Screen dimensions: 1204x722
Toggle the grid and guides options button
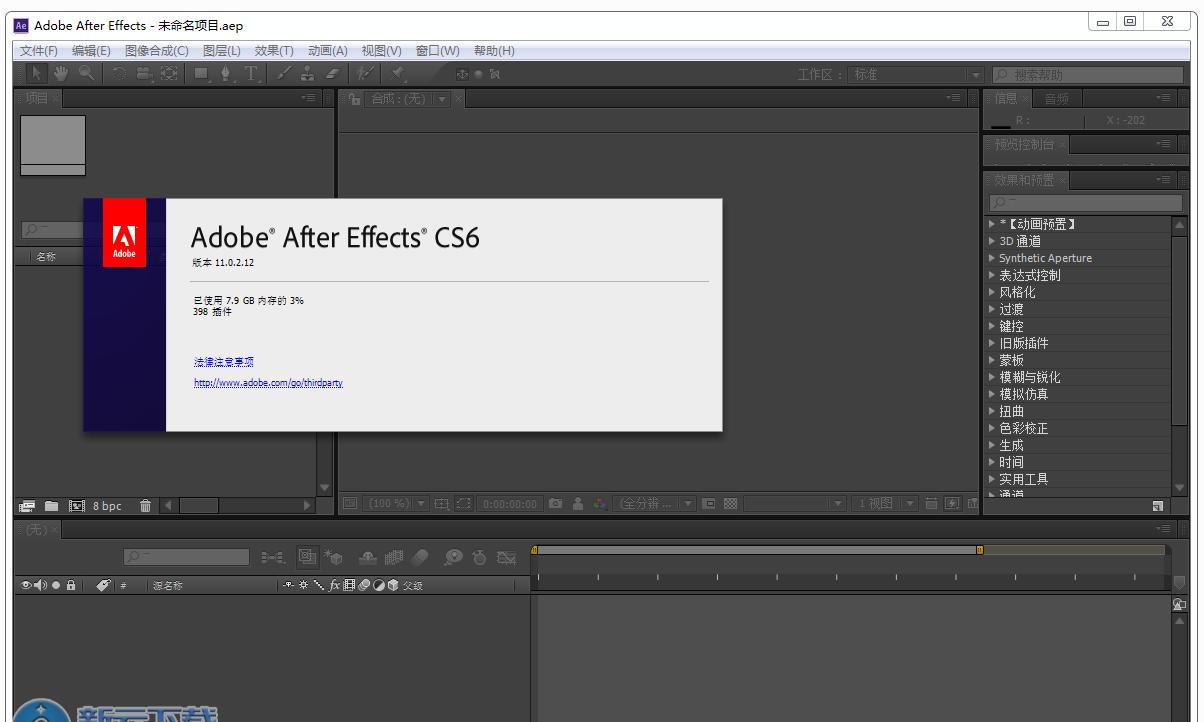tap(442, 504)
